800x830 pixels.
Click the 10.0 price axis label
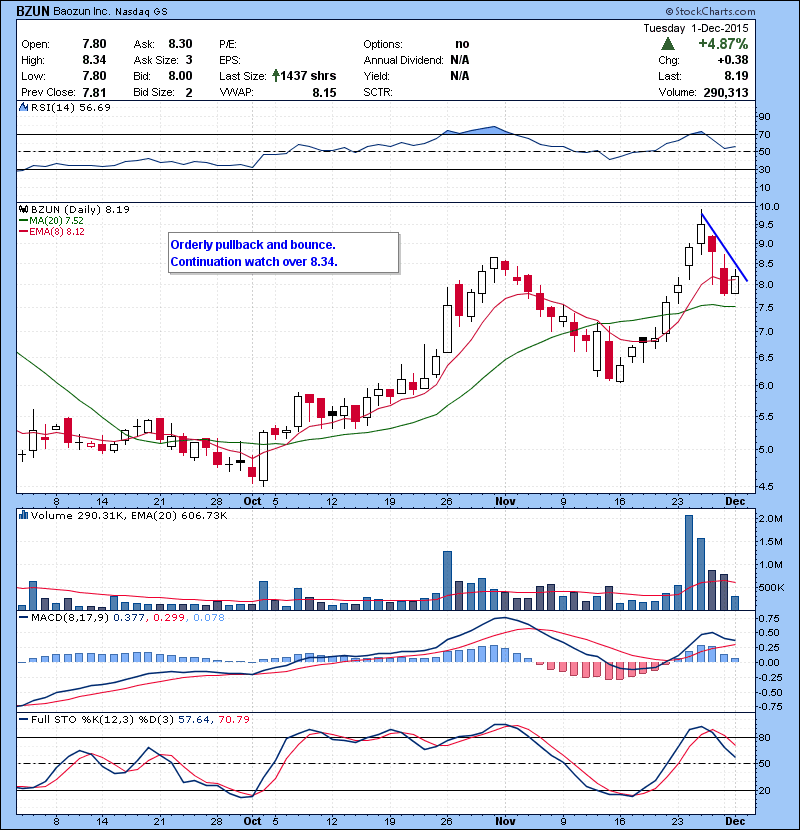pyautogui.click(x=769, y=207)
